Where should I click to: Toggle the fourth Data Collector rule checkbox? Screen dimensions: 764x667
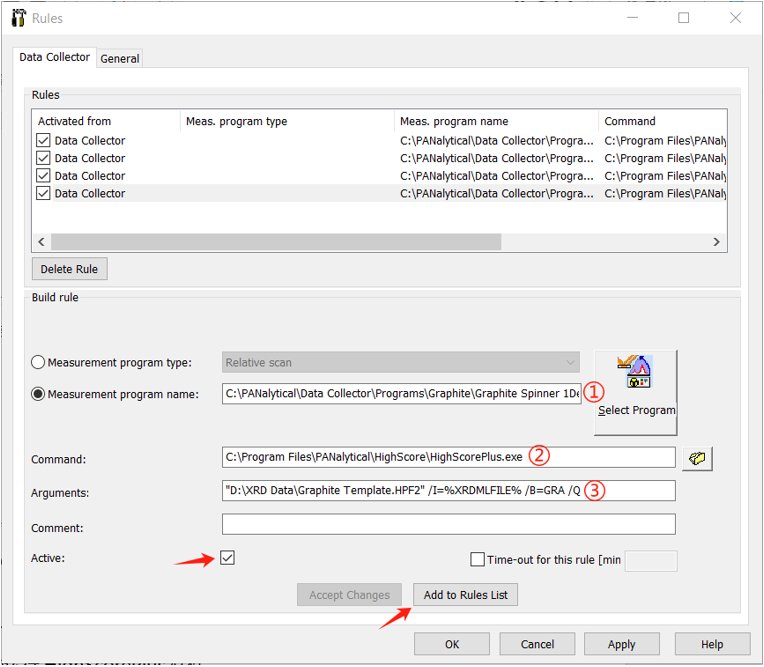pyautogui.click(x=43, y=193)
